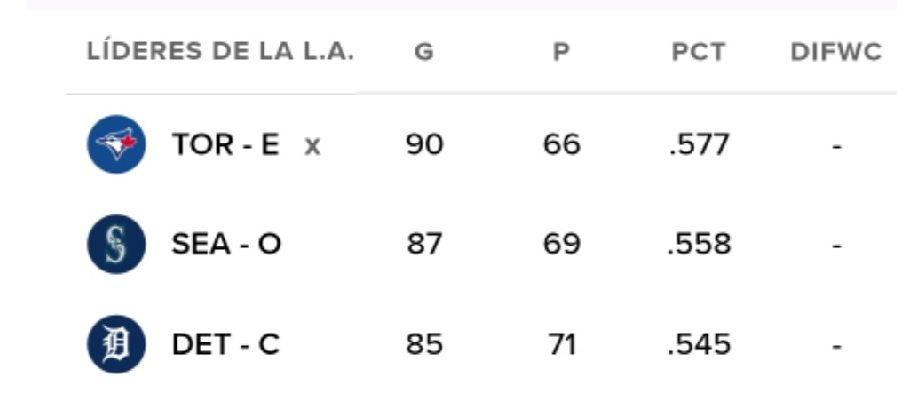Click the Seattle Mariners logo
Image resolution: width=897 pixels, height=406 pixels.
coord(117,245)
